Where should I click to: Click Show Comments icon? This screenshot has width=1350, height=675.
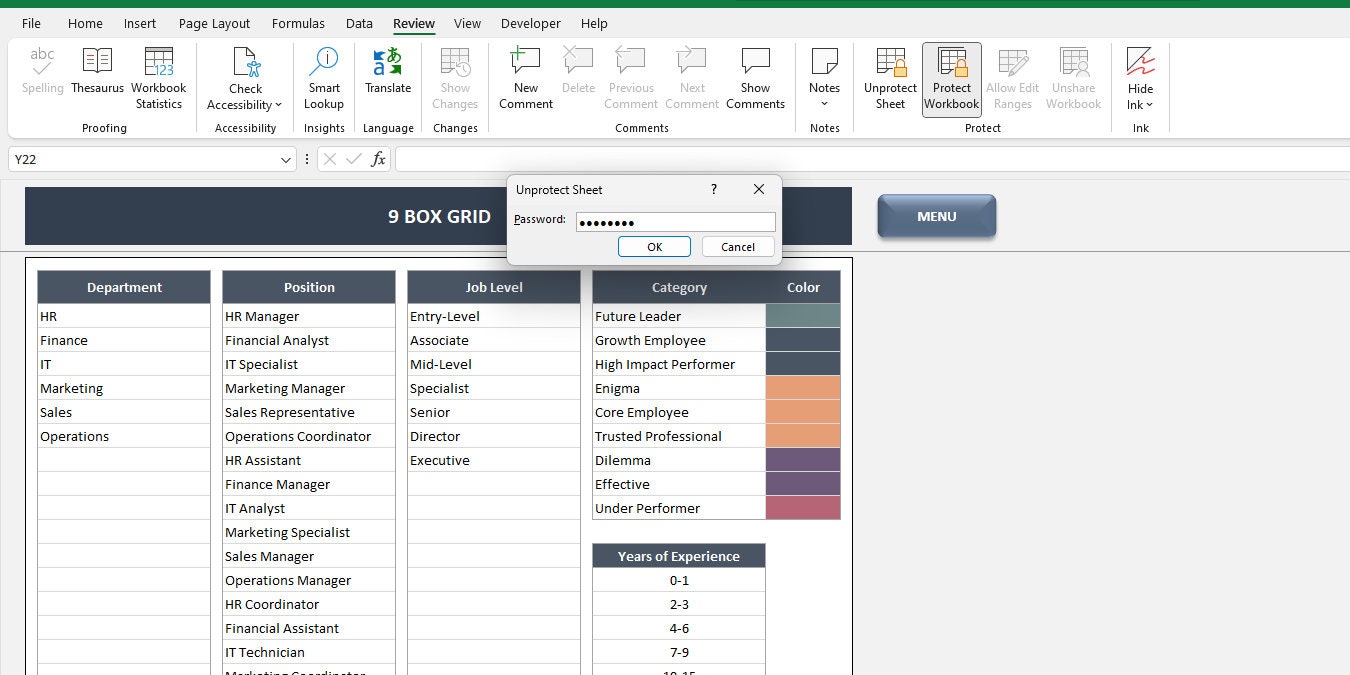coord(756,62)
